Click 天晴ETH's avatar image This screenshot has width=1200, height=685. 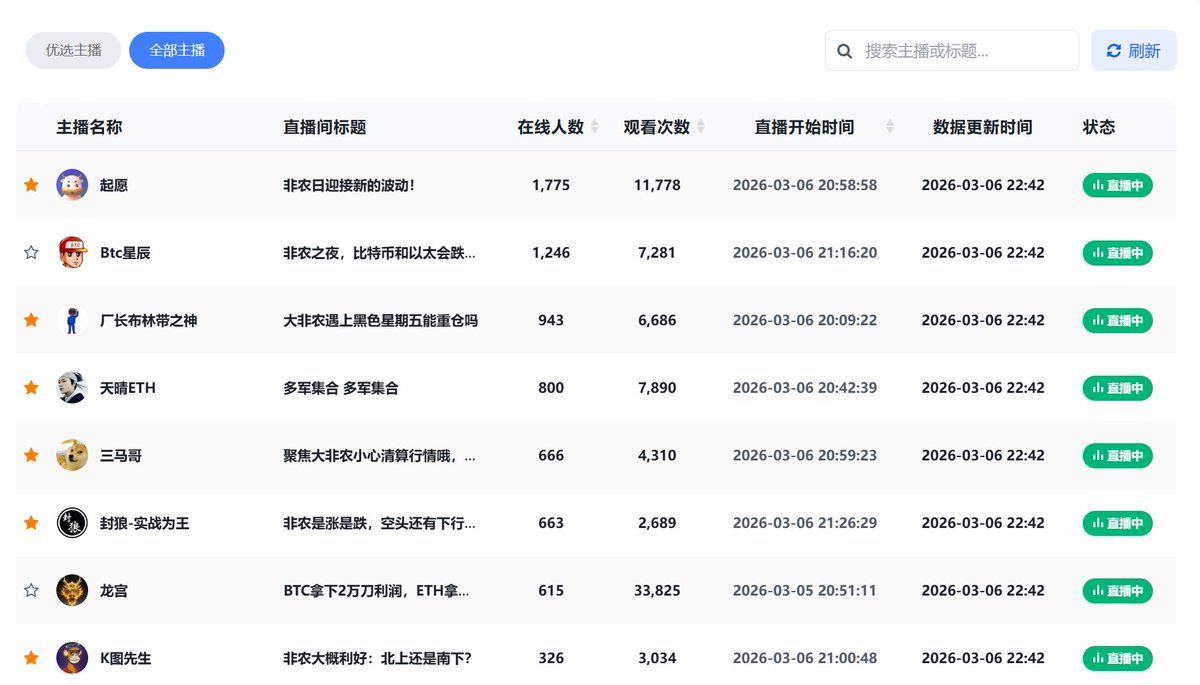click(71, 388)
